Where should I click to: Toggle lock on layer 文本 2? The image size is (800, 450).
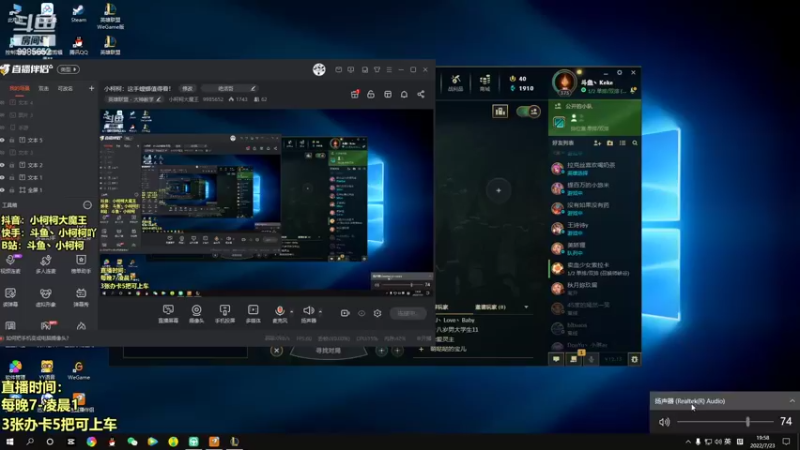[x=12, y=165]
